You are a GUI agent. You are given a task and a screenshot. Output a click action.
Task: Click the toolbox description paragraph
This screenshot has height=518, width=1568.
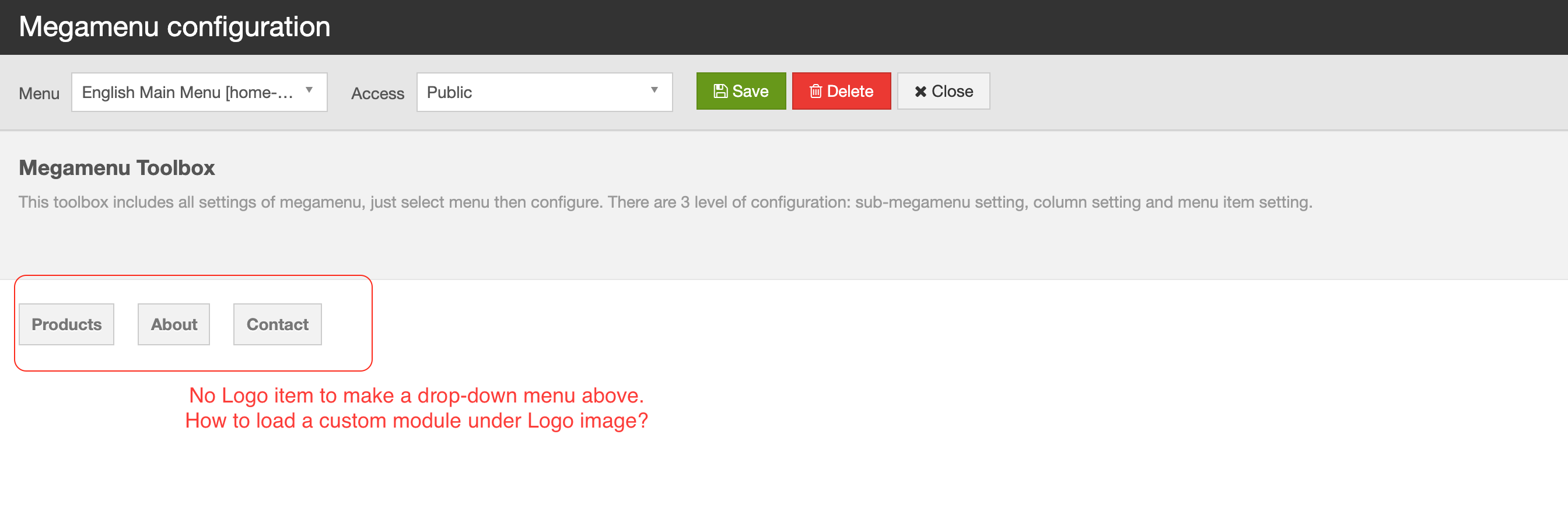click(x=664, y=202)
